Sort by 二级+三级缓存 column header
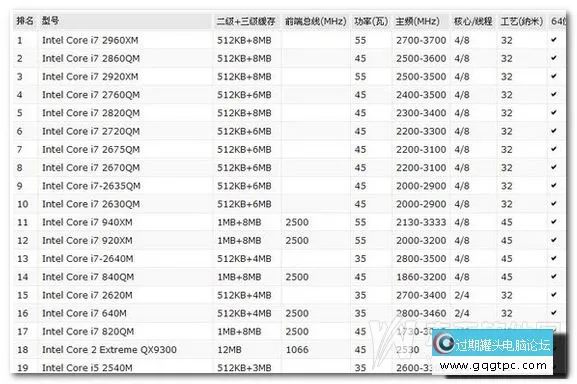Screen dimensions: 577x384 (246, 21)
